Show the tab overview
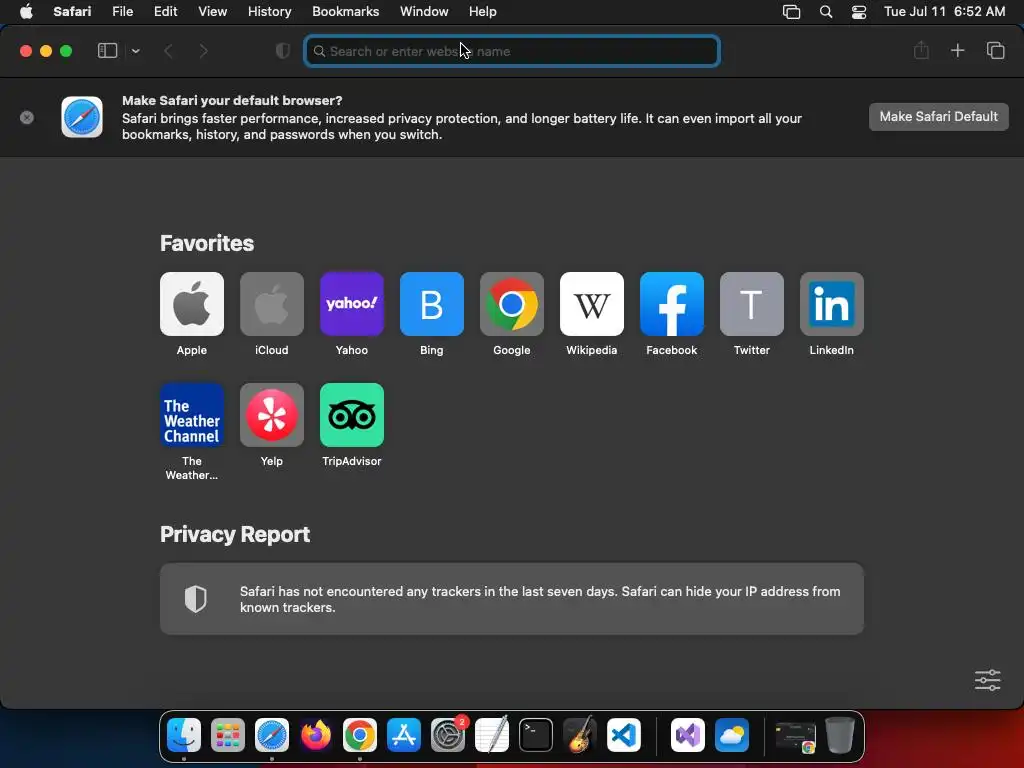This screenshot has width=1024, height=768. pos(995,50)
